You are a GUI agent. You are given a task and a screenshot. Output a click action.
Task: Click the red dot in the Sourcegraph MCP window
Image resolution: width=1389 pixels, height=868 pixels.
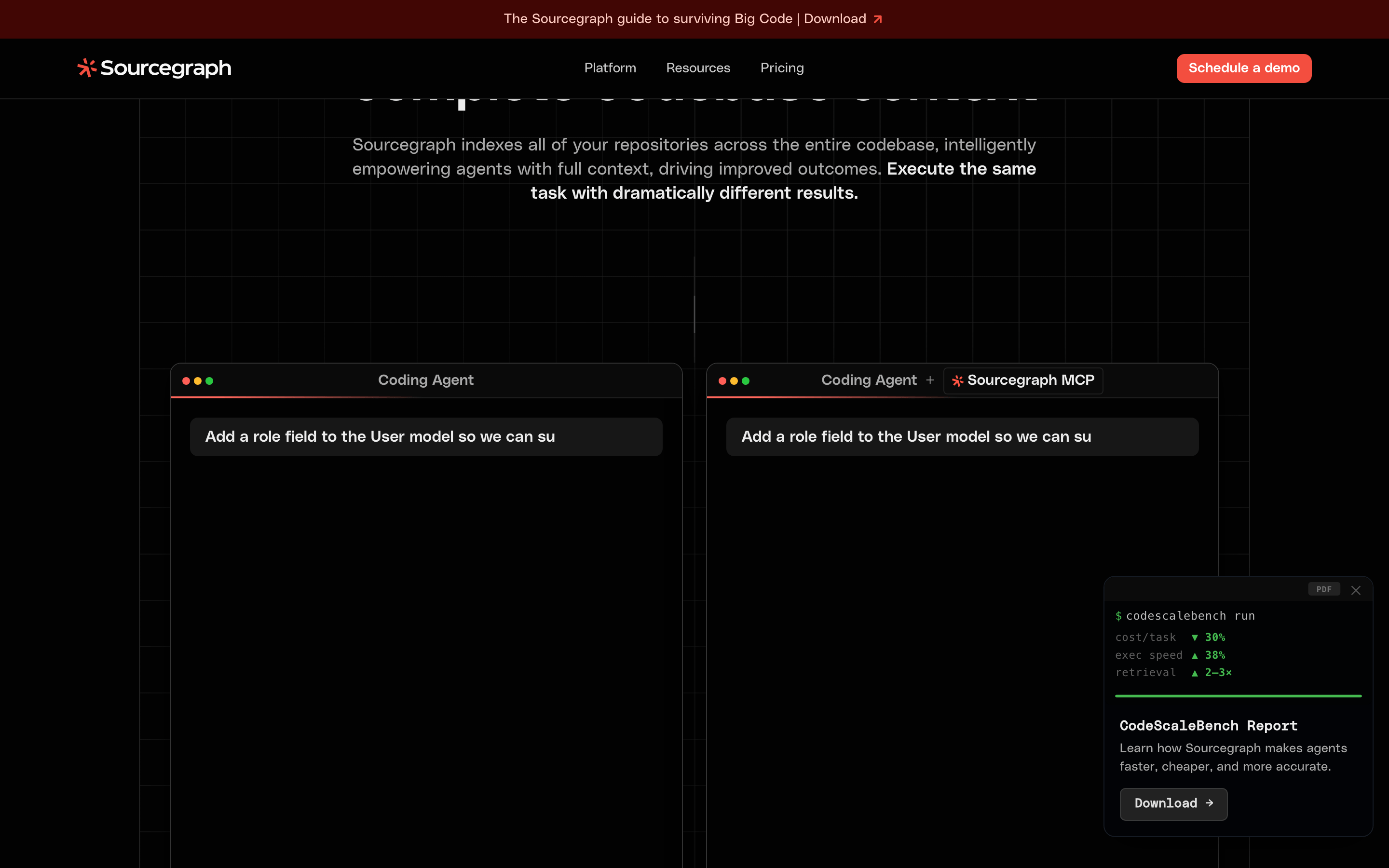point(722,380)
